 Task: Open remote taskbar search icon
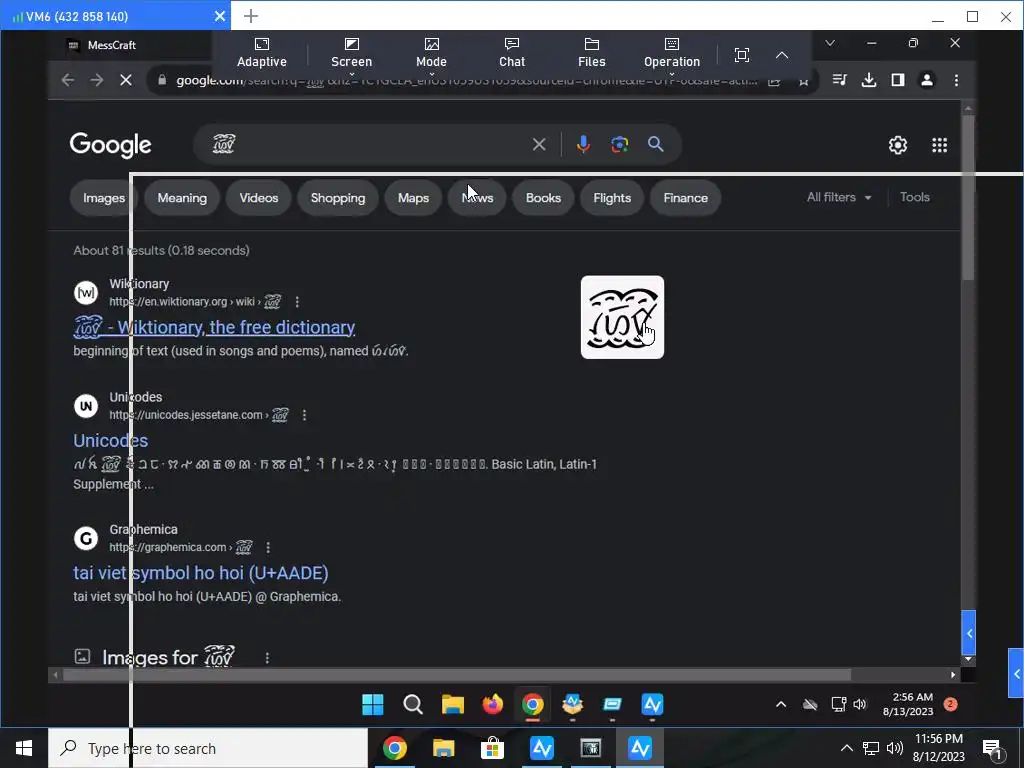pyautogui.click(x=413, y=705)
